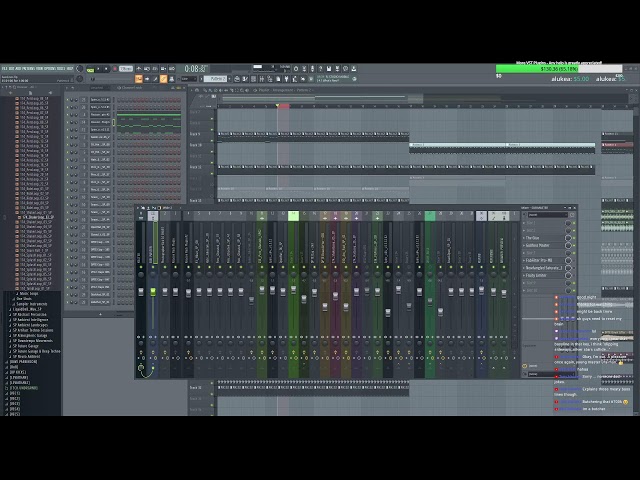The width and height of the screenshot is (640, 480).
Task: Open the channel rack filter dropdown
Action: tap(98, 87)
